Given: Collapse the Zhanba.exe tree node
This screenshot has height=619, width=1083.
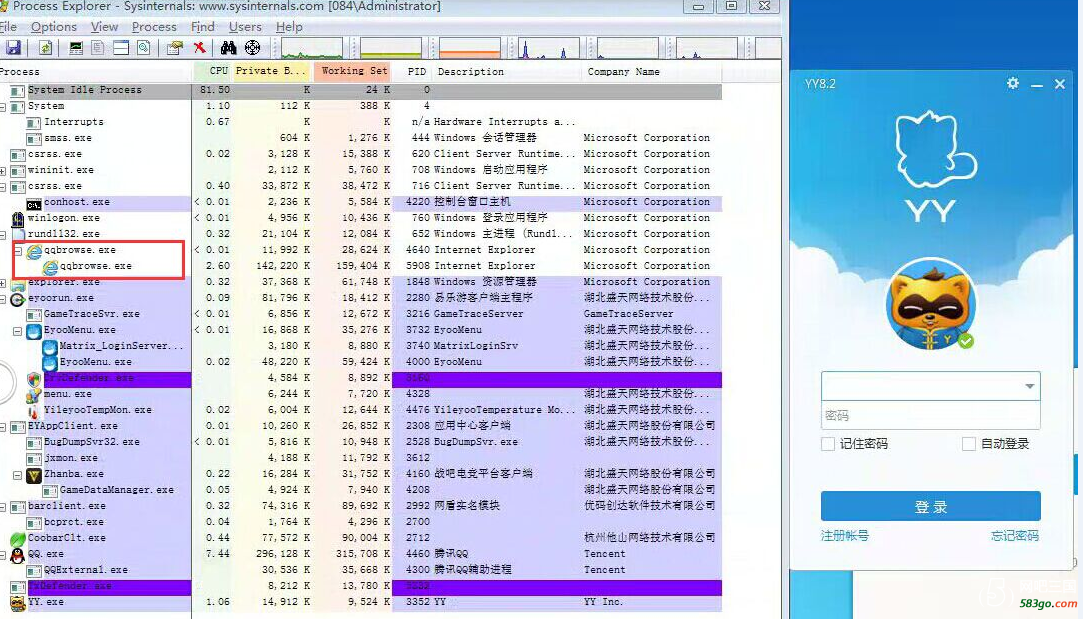Looking at the screenshot, I should click(19, 475).
